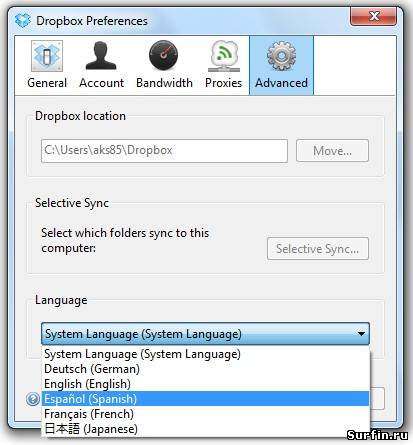This screenshot has height=445, width=413.
Task: Open the General preferences icon
Action: [x=47, y=56]
